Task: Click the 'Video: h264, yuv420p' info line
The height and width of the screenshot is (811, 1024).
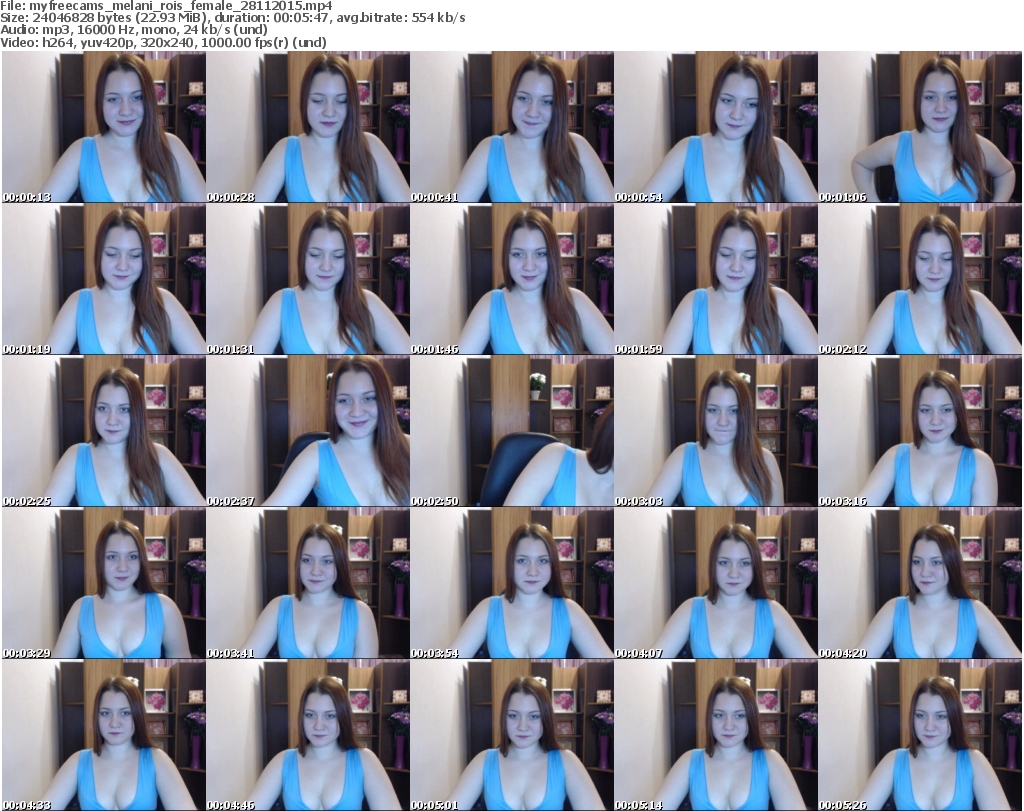Action: (x=163, y=42)
